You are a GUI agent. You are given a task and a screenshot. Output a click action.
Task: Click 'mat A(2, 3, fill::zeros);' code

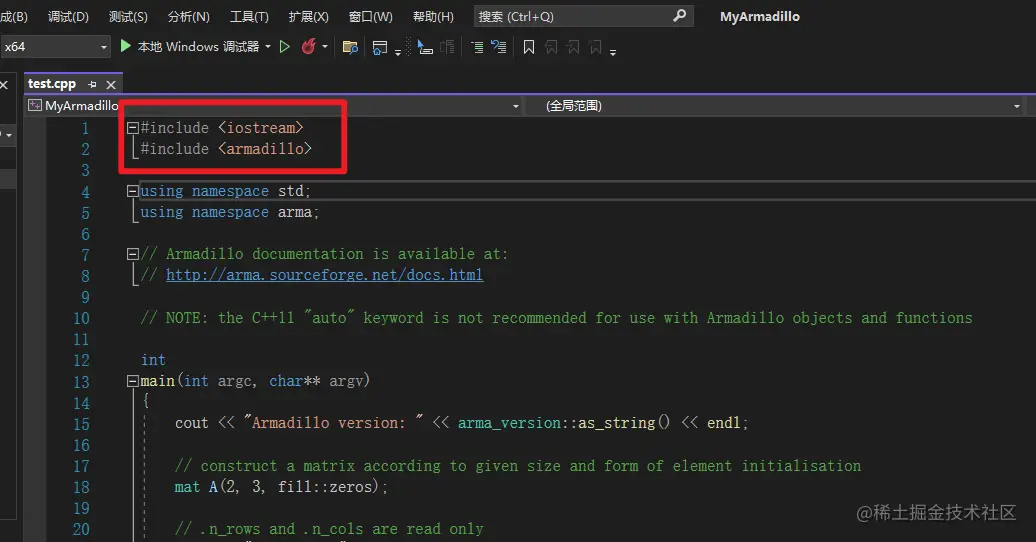tap(281, 487)
